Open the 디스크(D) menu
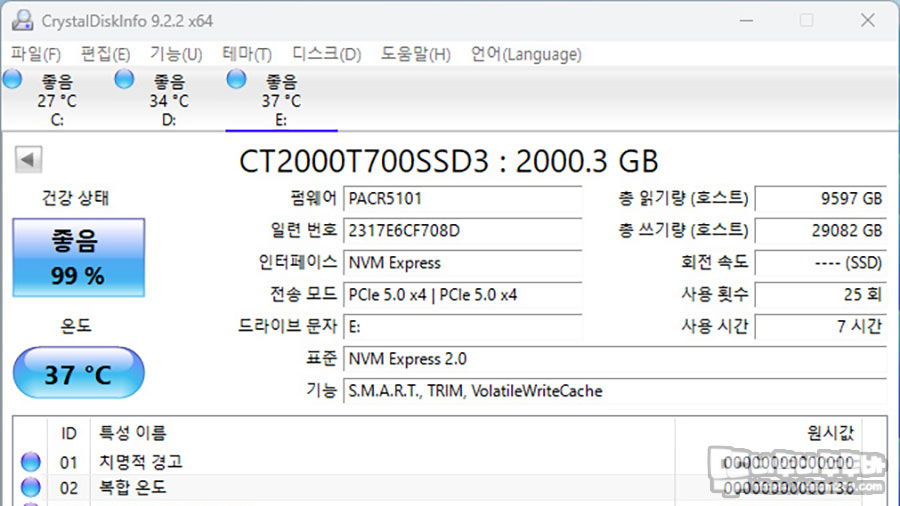This screenshot has height=506, width=900. click(x=327, y=55)
